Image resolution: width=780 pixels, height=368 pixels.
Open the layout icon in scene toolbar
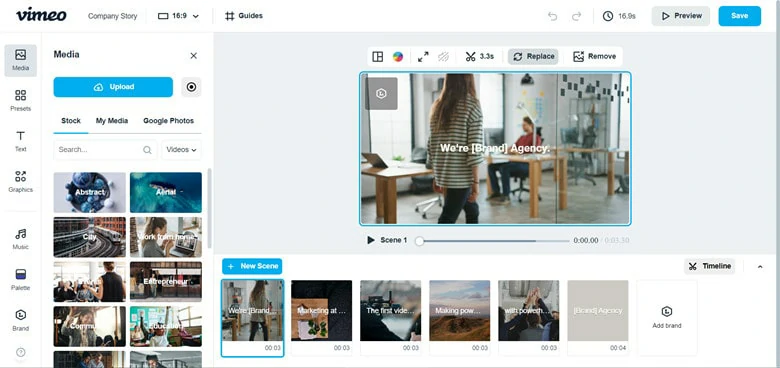point(378,57)
